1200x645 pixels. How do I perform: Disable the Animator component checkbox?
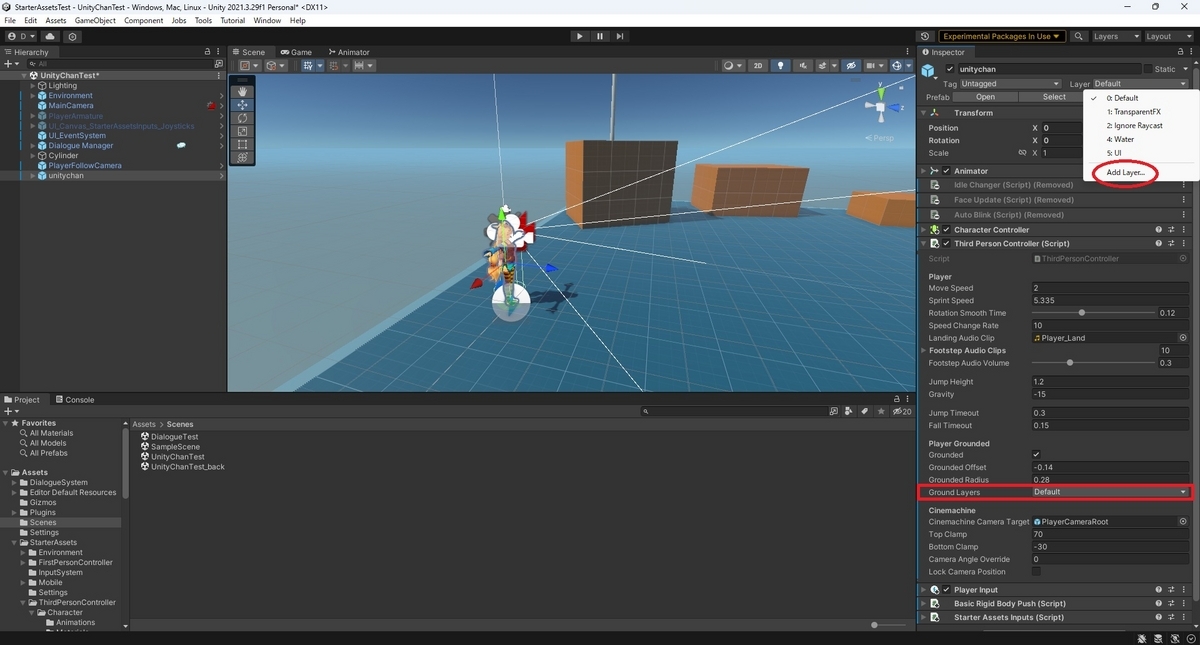946,171
